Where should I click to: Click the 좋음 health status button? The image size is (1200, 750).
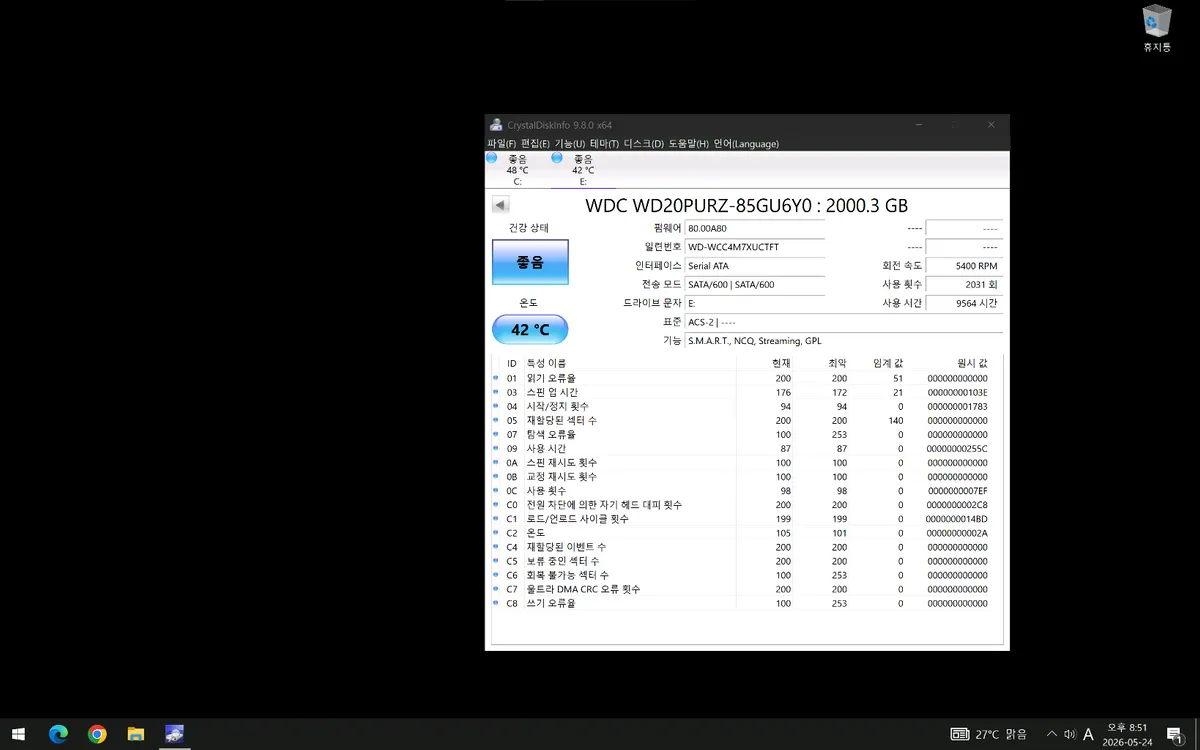530,262
